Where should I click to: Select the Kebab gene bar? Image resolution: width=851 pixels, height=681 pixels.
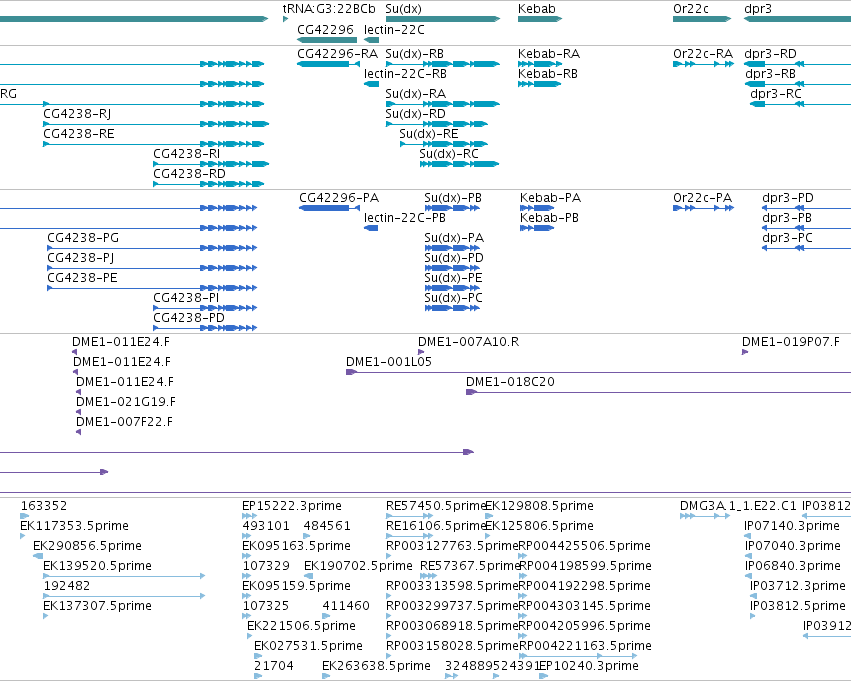click(x=539, y=19)
